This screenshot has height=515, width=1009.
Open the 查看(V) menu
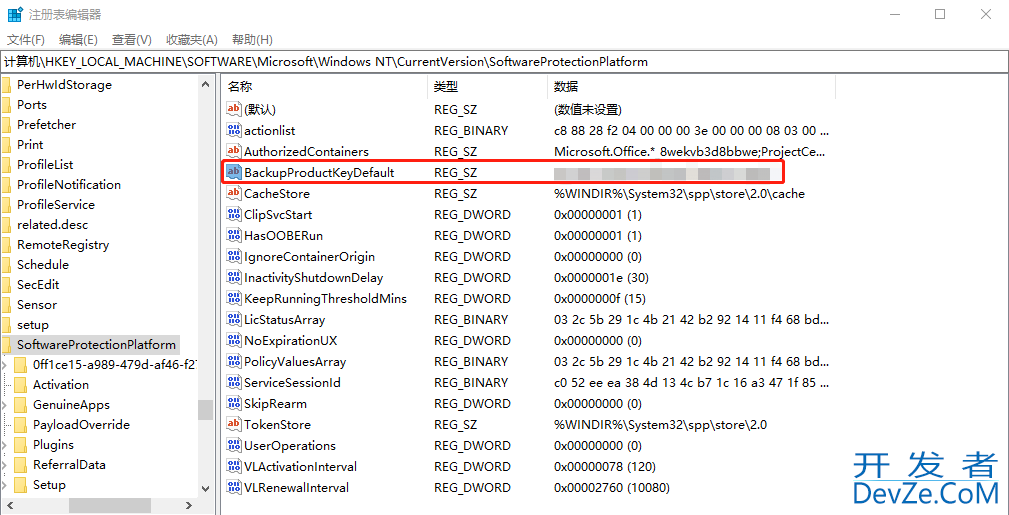(131, 40)
